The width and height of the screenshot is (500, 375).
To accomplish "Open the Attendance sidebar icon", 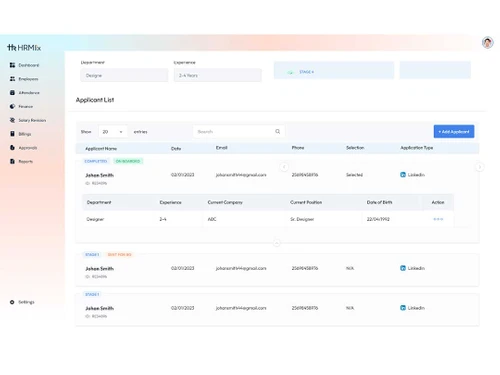I will point(12,92).
